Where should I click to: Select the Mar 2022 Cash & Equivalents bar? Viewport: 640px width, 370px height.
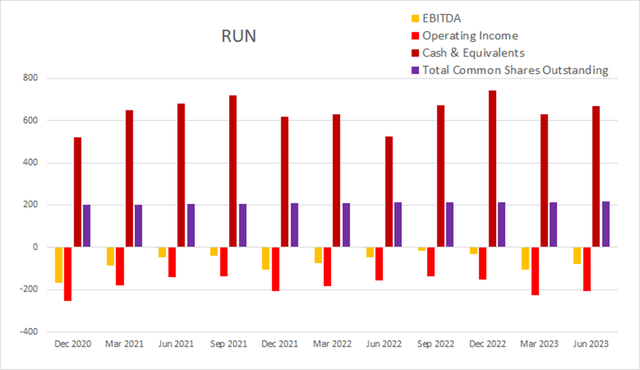[x=336, y=180]
